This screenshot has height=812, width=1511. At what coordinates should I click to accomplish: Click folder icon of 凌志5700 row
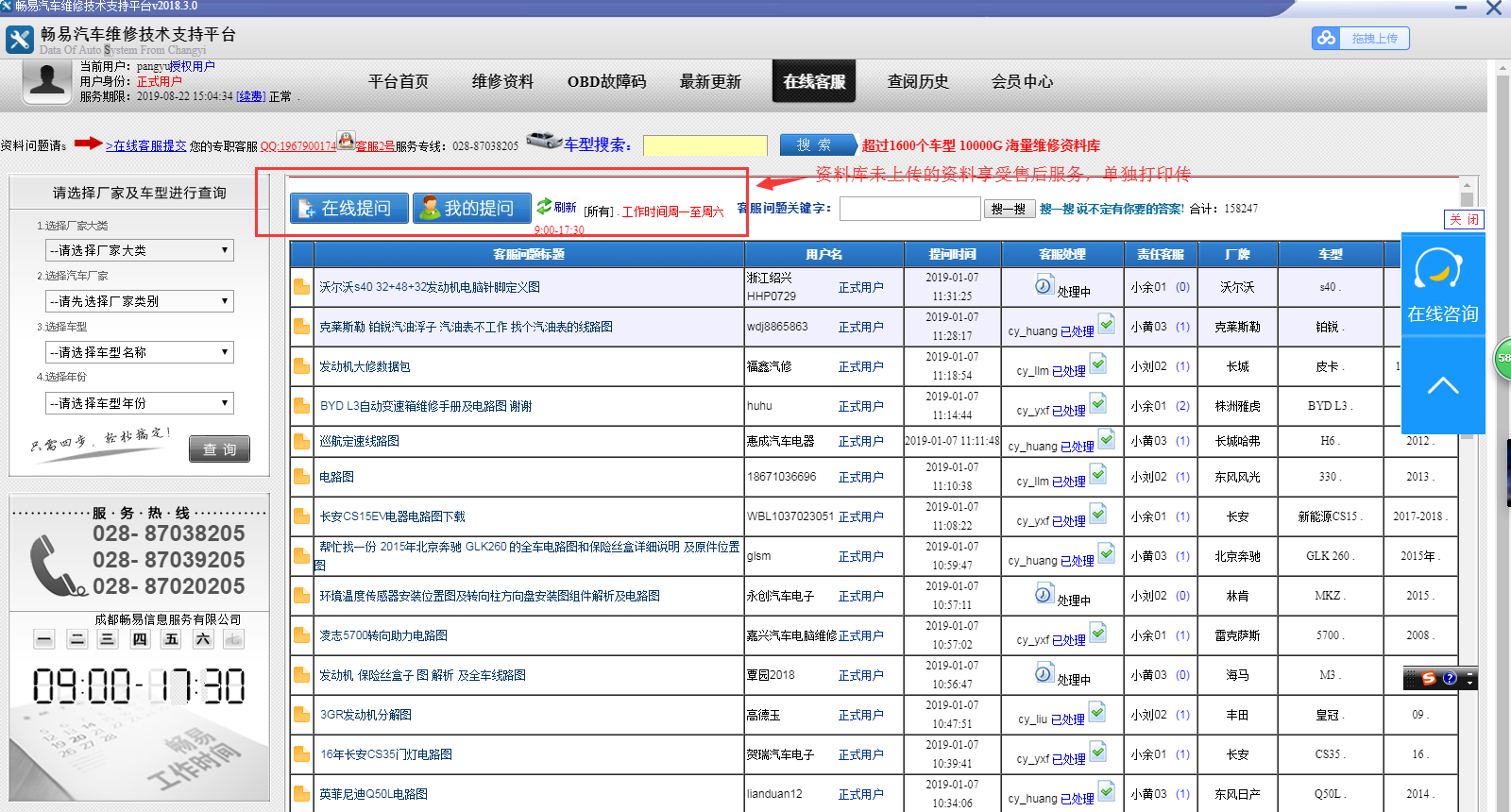click(x=301, y=635)
